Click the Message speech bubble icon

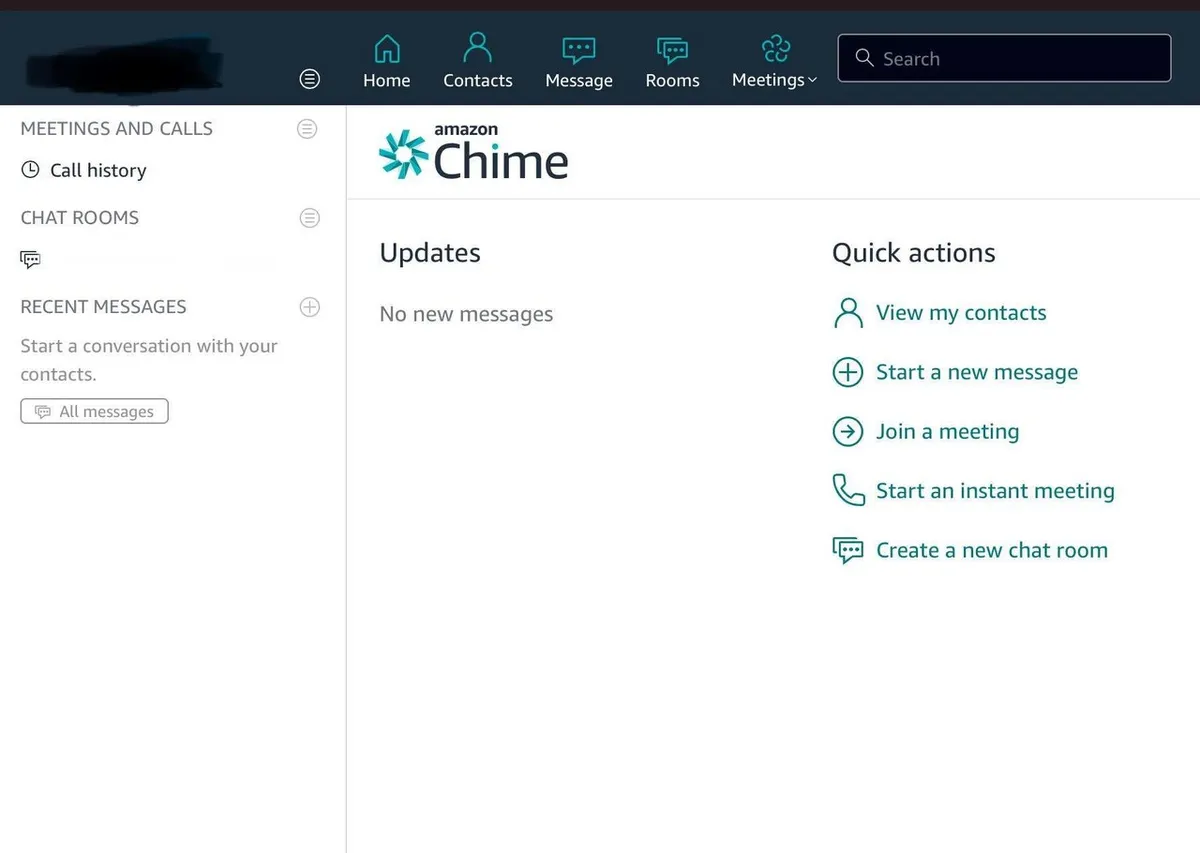coord(578,50)
